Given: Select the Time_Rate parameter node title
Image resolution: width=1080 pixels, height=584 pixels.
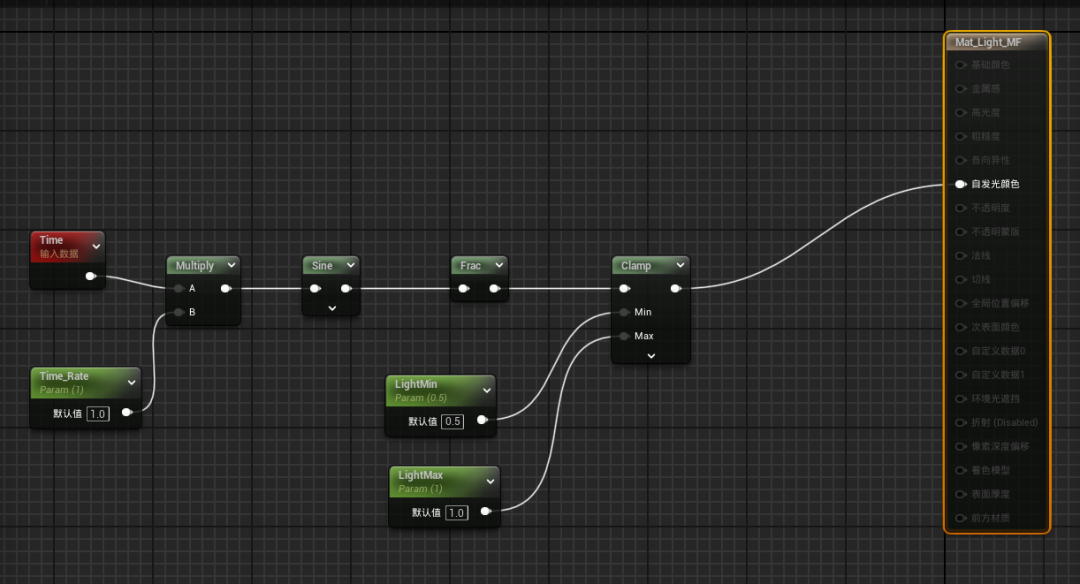Looking at the screenshot, I should tap(64, 376).
